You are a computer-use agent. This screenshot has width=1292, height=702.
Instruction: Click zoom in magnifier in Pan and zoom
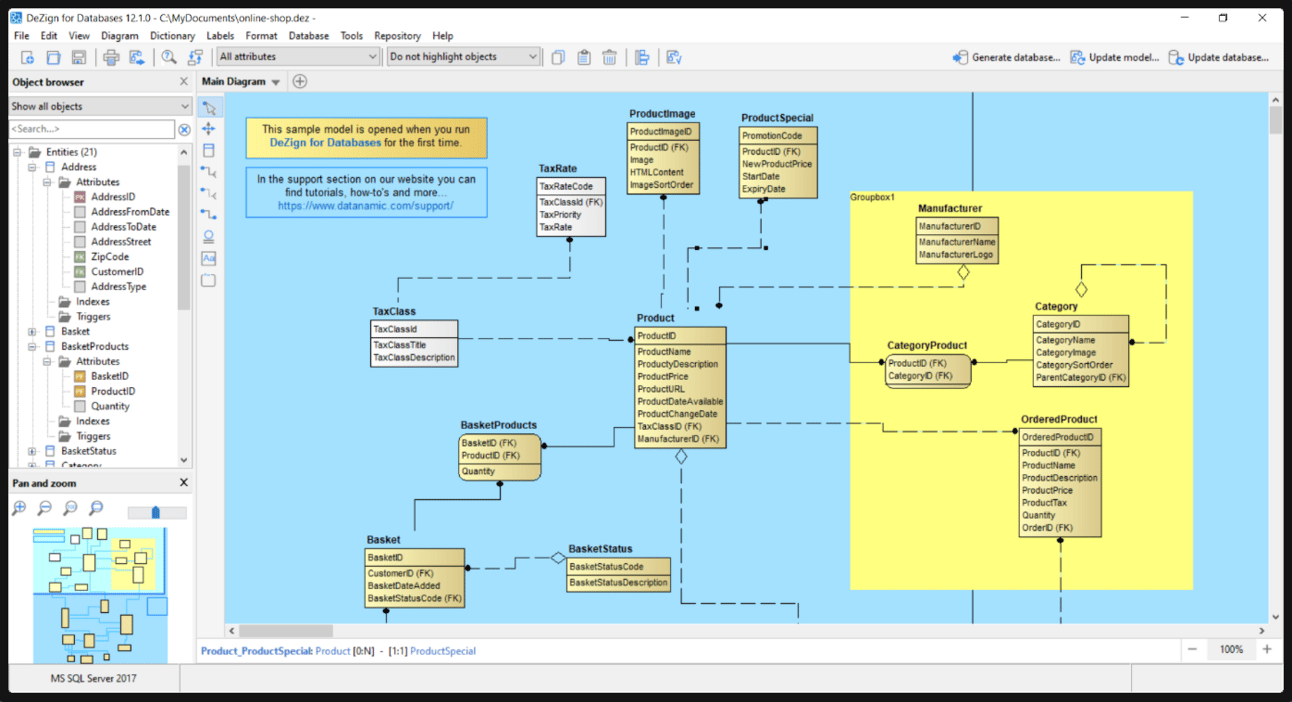click(19, 509)
